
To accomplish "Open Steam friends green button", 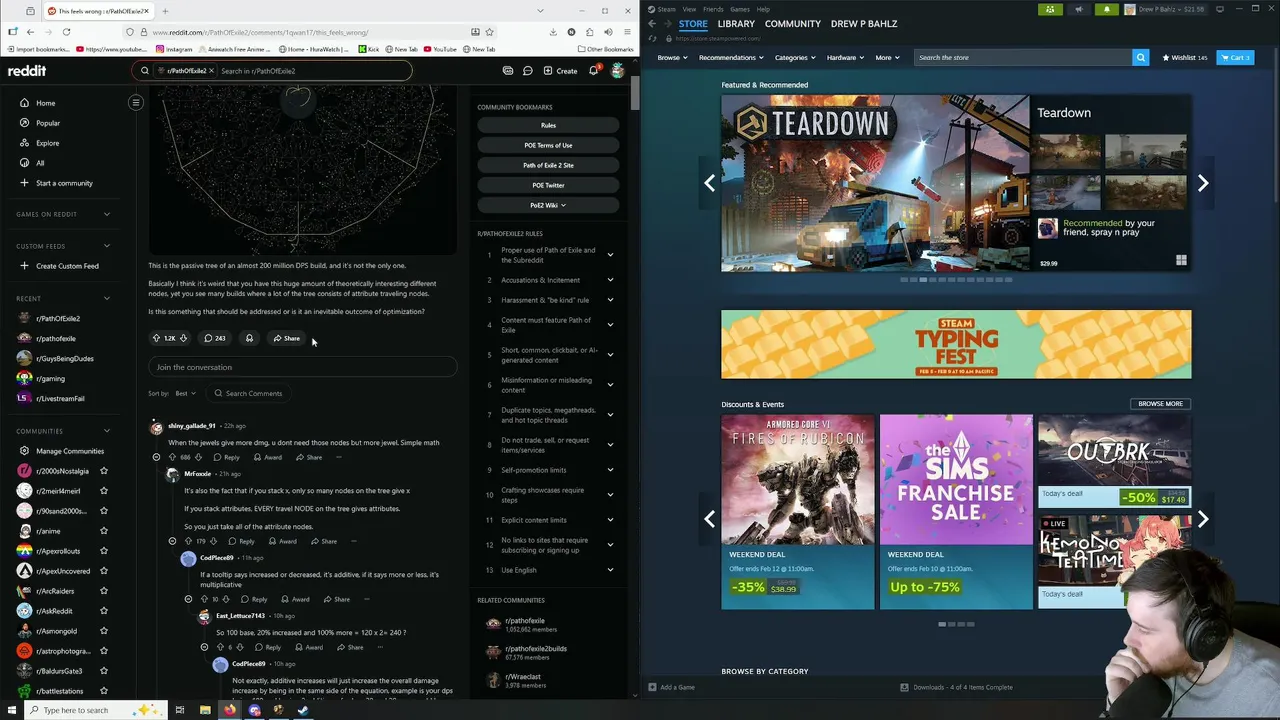I will click(1049, 9).
